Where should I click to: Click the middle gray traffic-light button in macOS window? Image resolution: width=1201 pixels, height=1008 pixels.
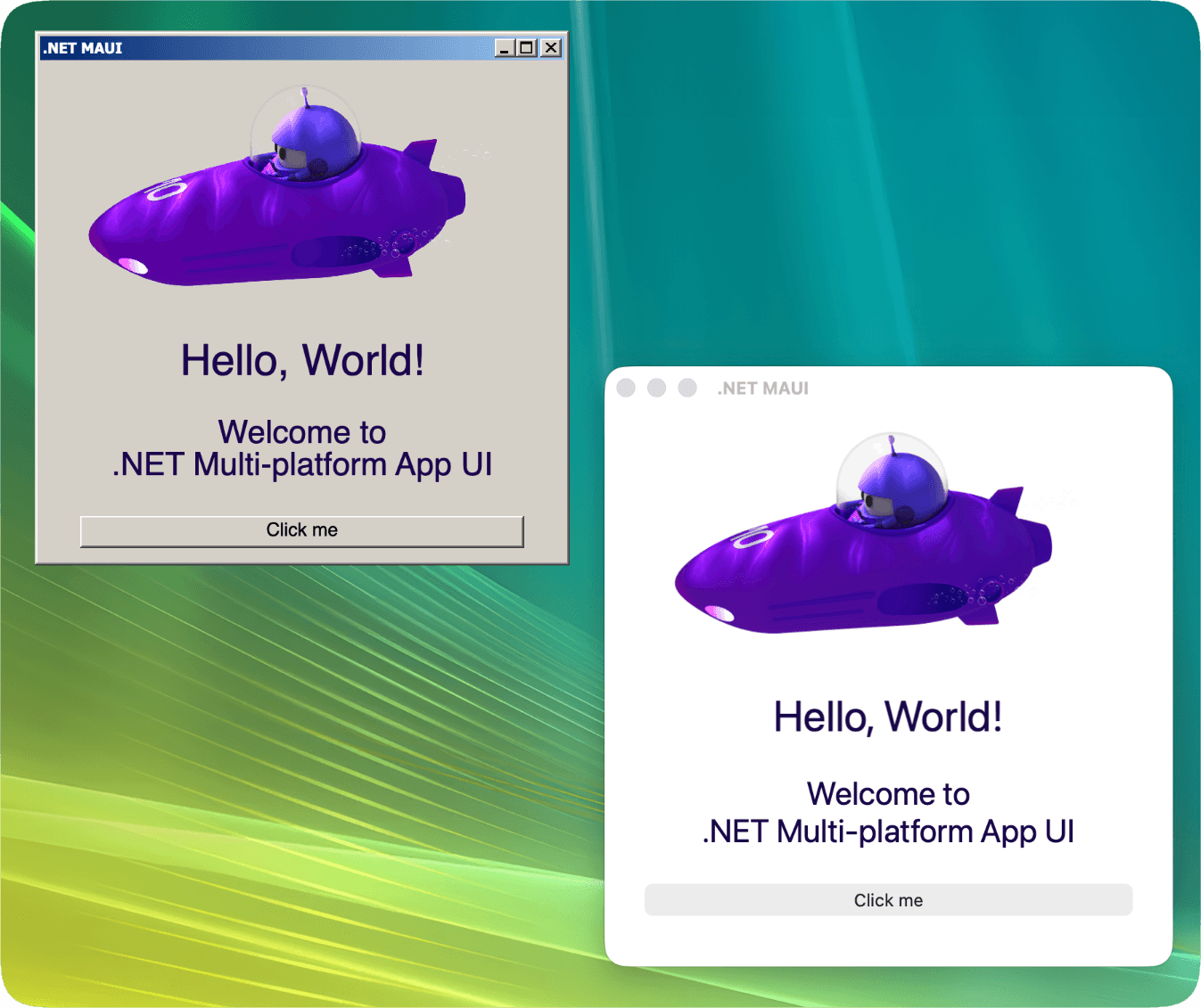point(656,388)
